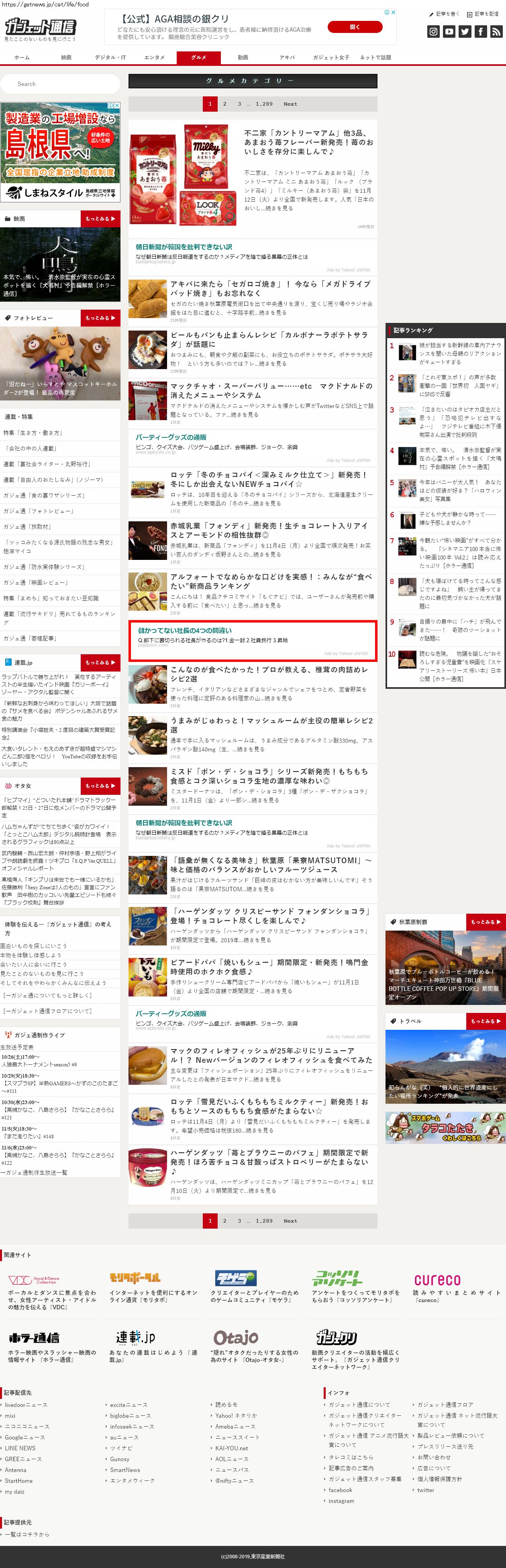
Task: Click the document icon beside 記事を配信
Action: (x=470, y=13)
